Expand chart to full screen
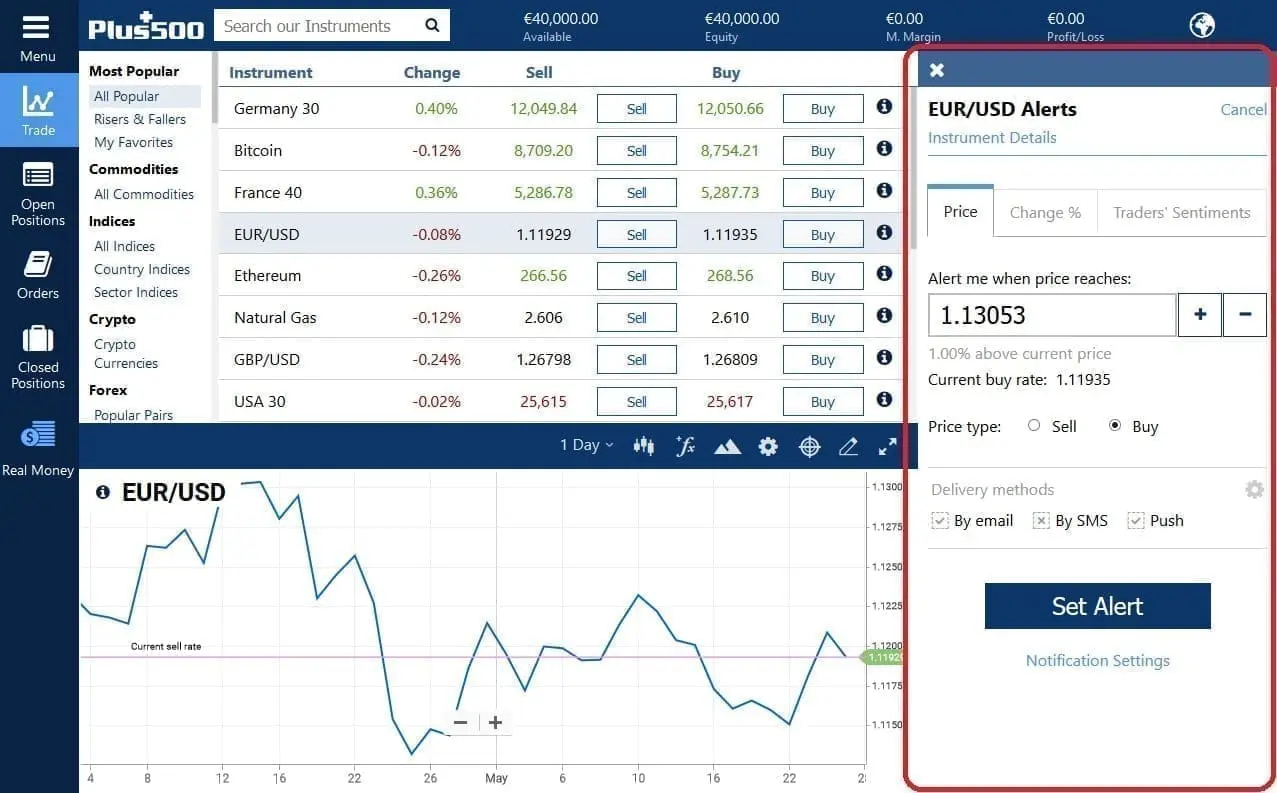This screenshot has width=1277, height=793. (887, 447)
